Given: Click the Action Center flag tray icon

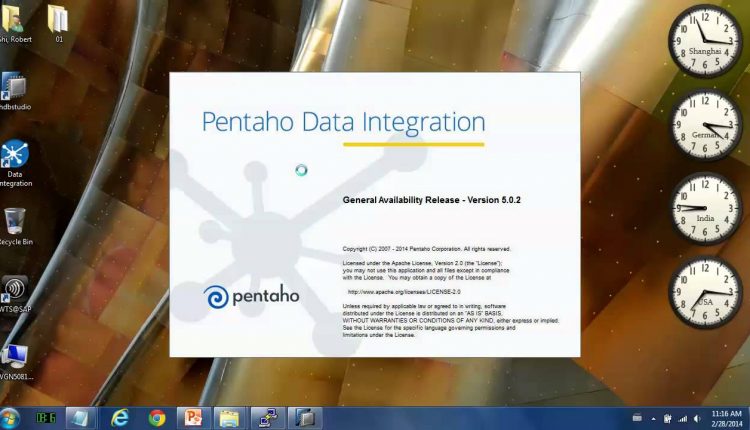Looking at the screenshot, I should pyautogui.click(x=668, y=419).
